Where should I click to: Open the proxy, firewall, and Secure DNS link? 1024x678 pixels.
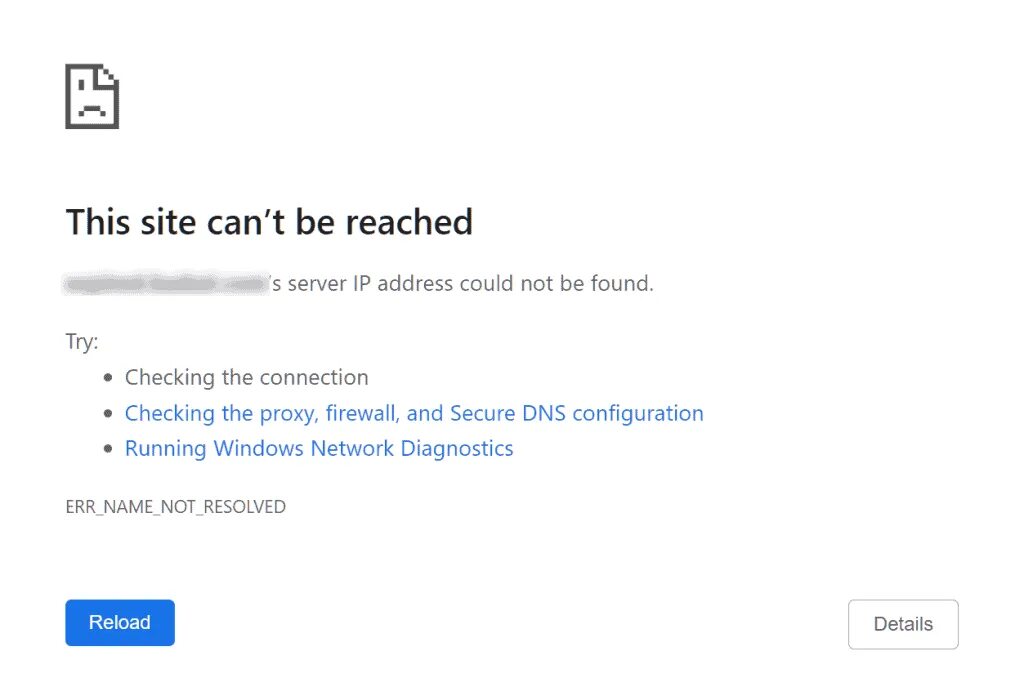coord(414,413)
